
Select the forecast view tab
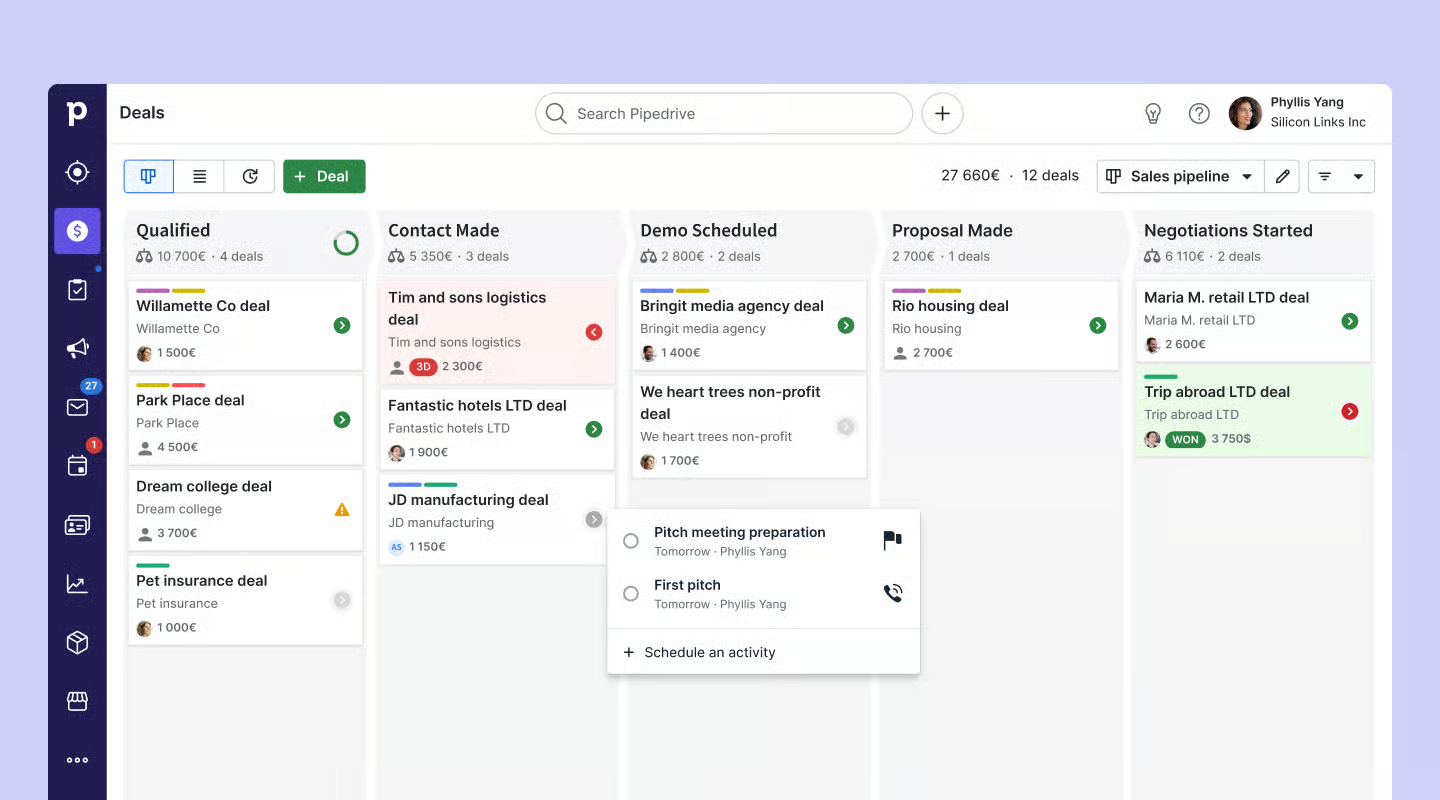click(x=249, y=176)
